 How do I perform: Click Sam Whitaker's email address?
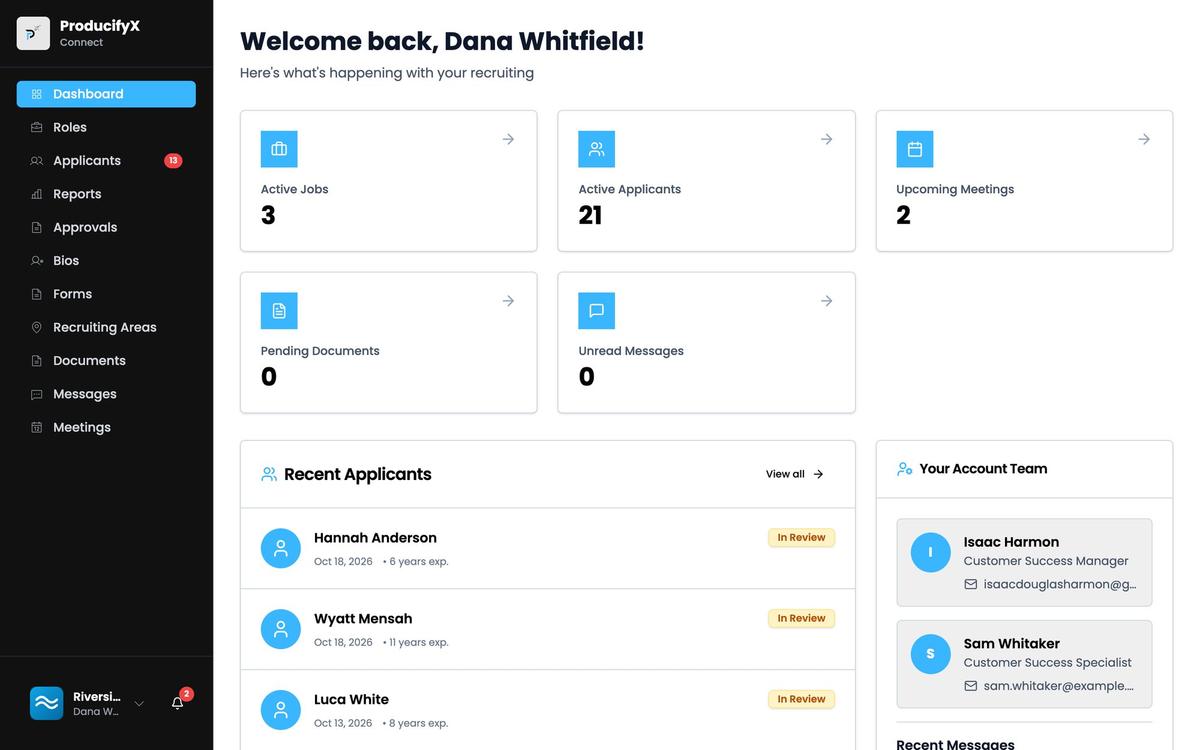pyautogui.click(x=1058, y=686)
